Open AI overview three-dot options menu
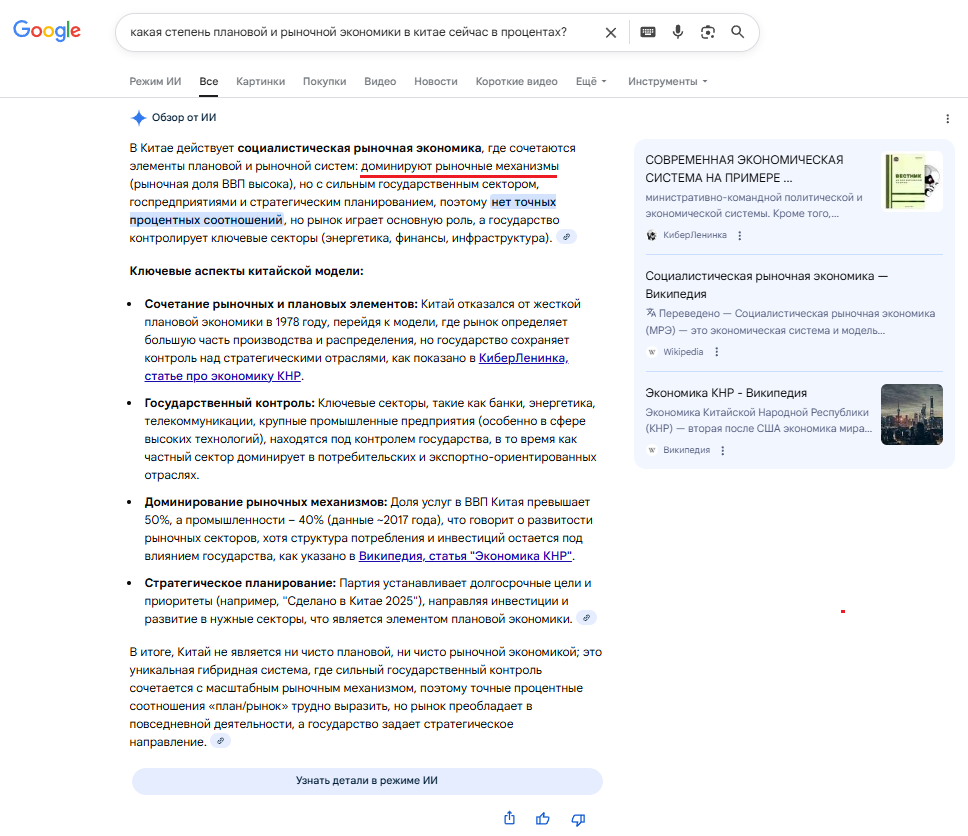Viewport: 968px width, 836px height. [x=948, y=119]
